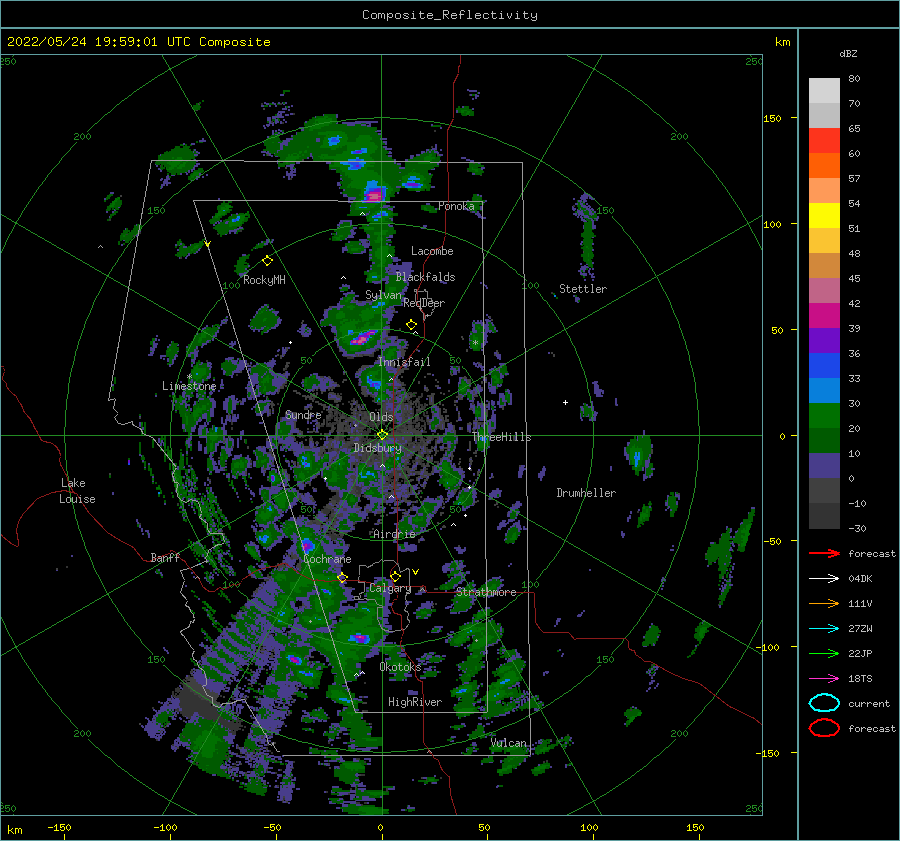
Task: Select the light blue 33-30 dBZ swatch
Action: 824,391
